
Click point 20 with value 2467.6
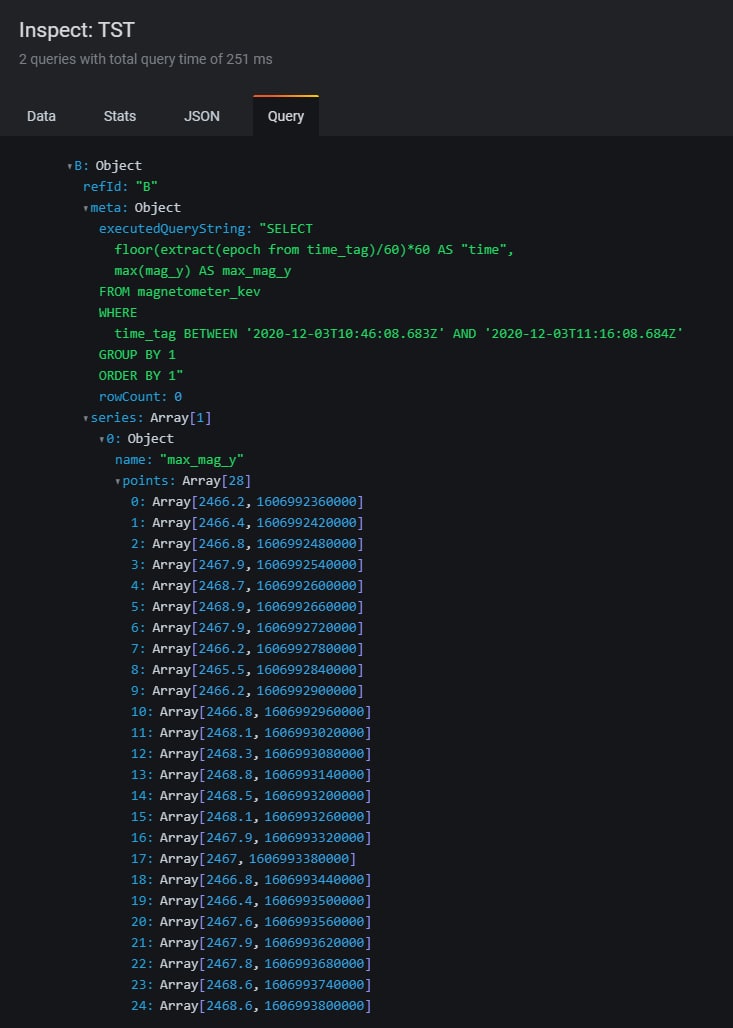pos(230,921)
